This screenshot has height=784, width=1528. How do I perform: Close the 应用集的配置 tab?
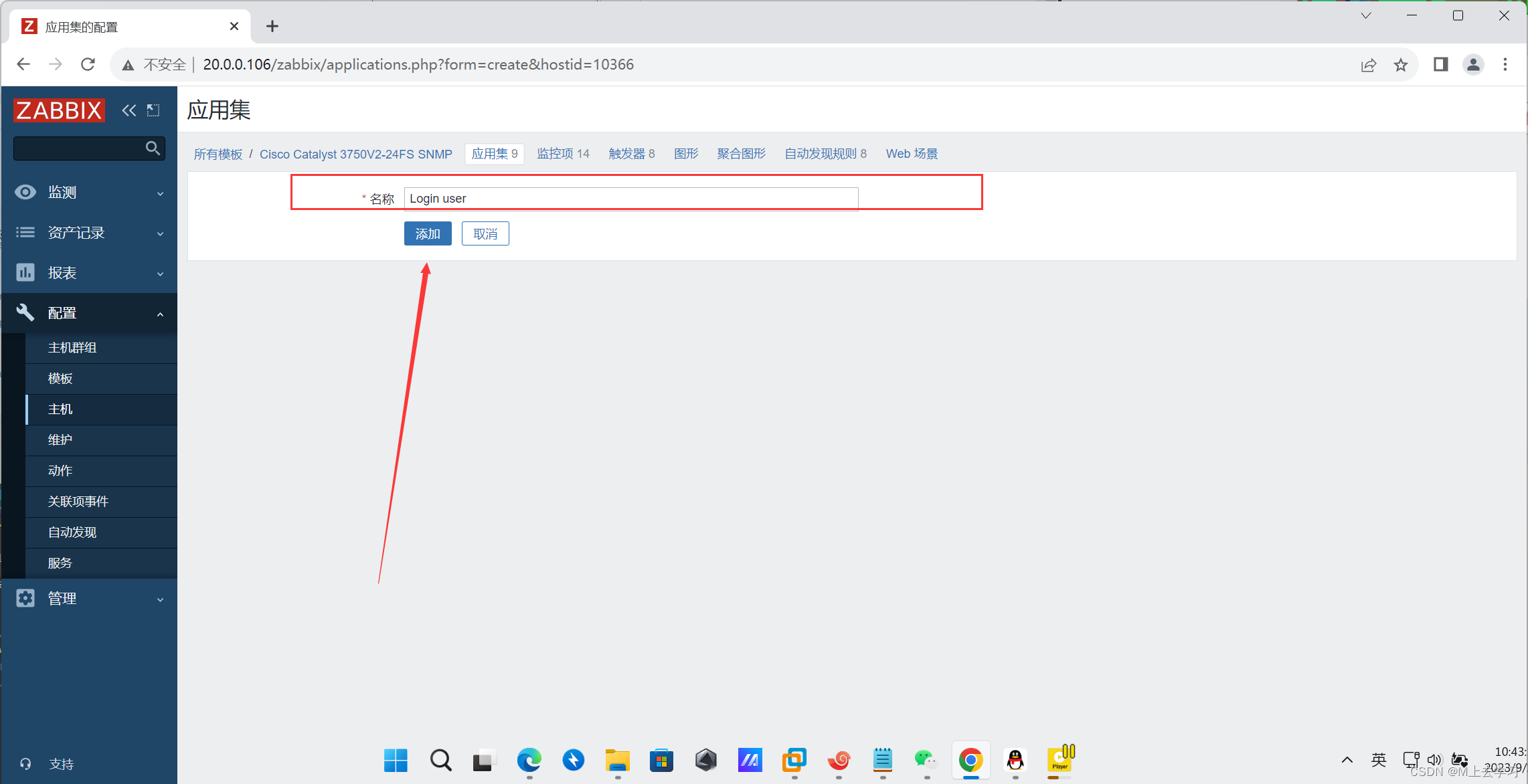click(x=234, y=26)
